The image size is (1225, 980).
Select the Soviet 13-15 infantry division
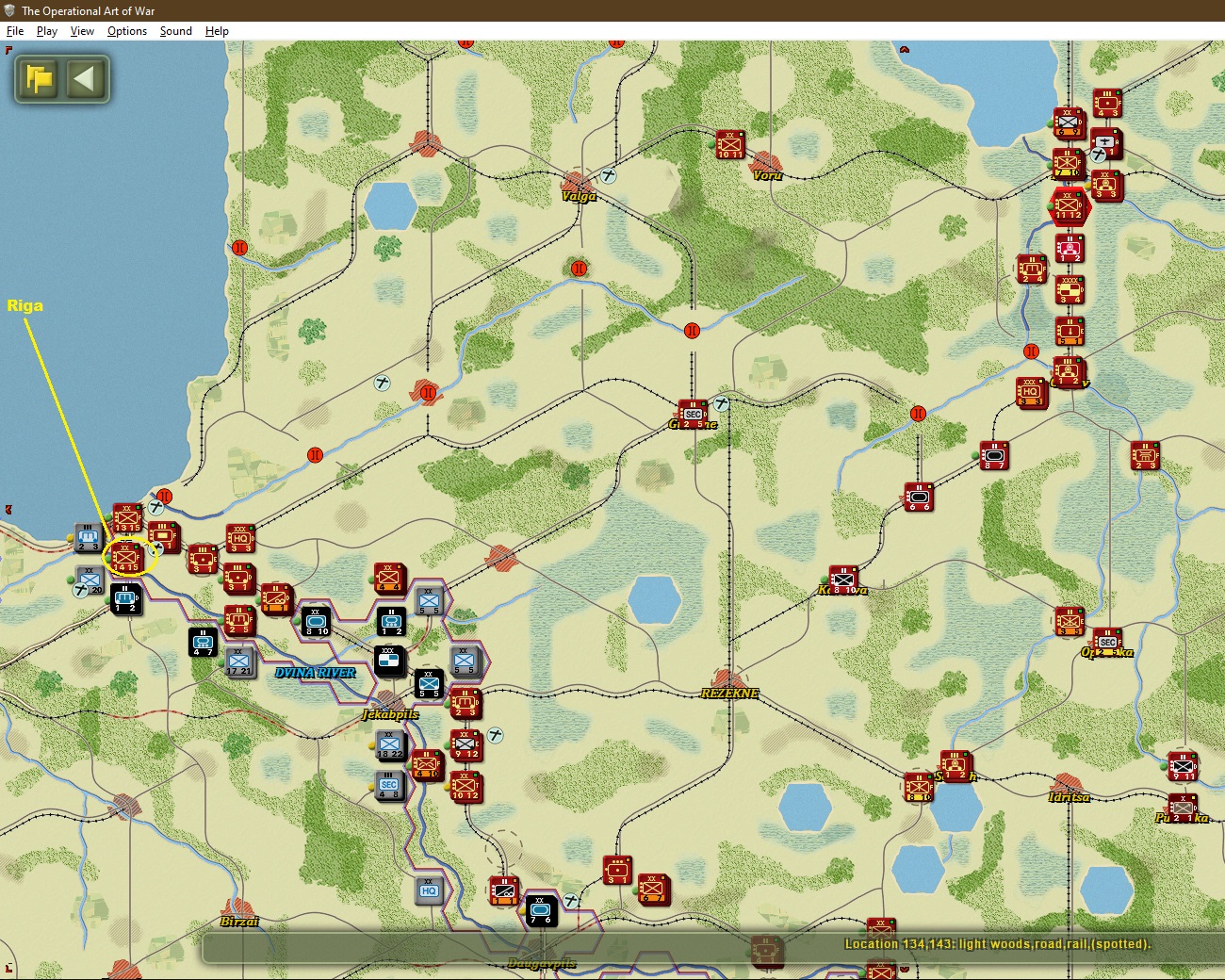tap(127, 518)
